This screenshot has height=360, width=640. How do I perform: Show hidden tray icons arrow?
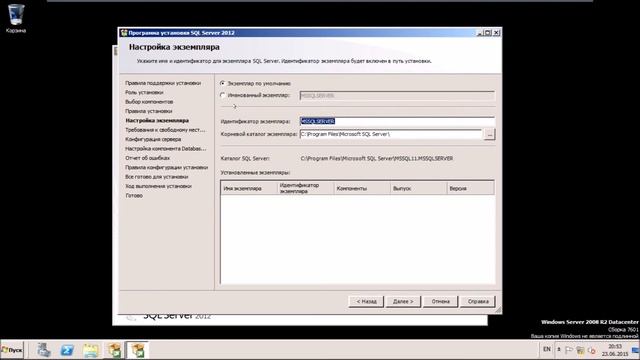click(559, 350)
